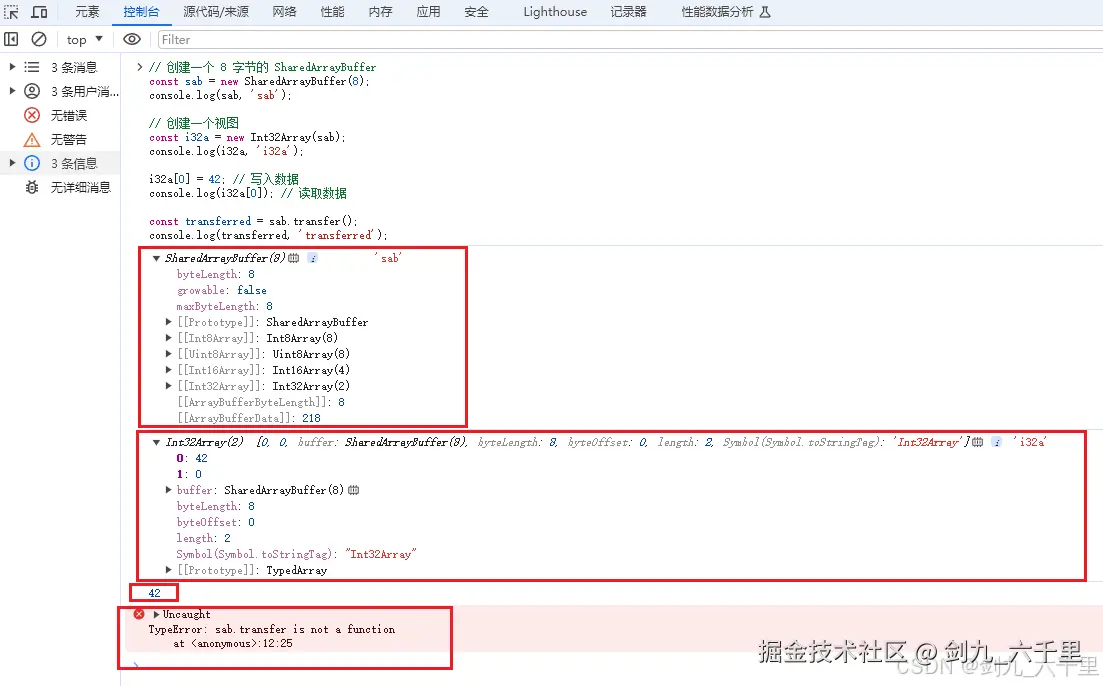Expand the 3 条消息 sidebar group

(x=12, y=67)
